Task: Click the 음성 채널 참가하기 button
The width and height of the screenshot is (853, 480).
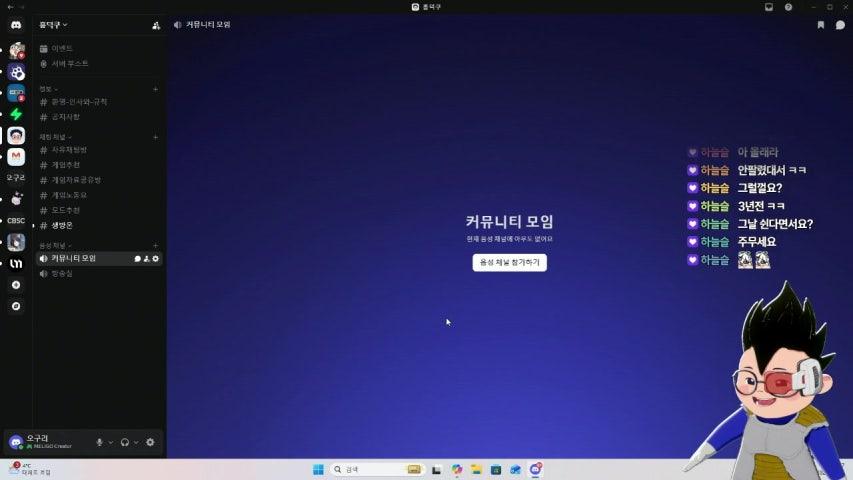Action: [x=510, y=262]
